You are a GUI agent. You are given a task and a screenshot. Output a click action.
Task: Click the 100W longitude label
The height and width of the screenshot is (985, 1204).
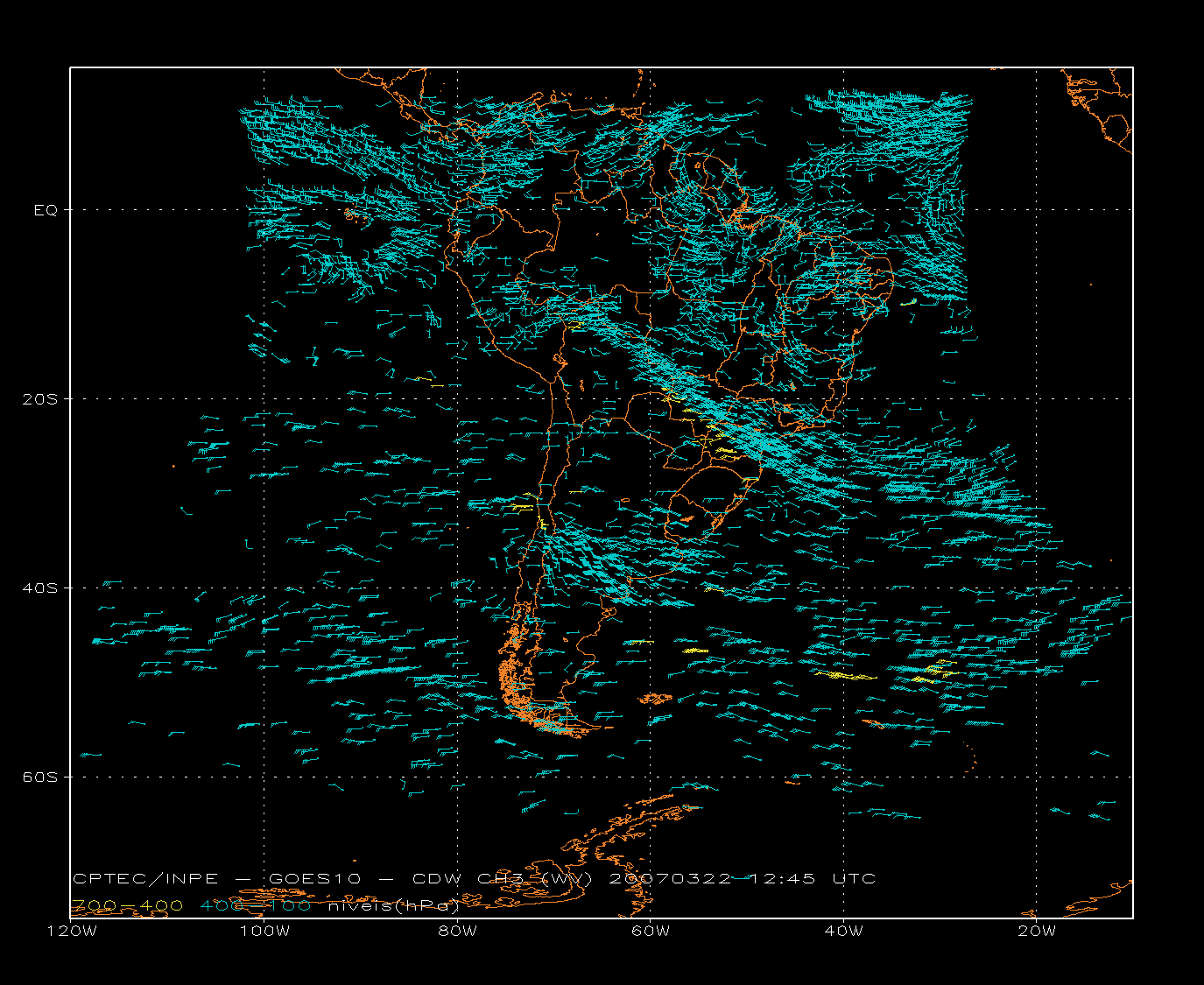(x=264, y=931)
